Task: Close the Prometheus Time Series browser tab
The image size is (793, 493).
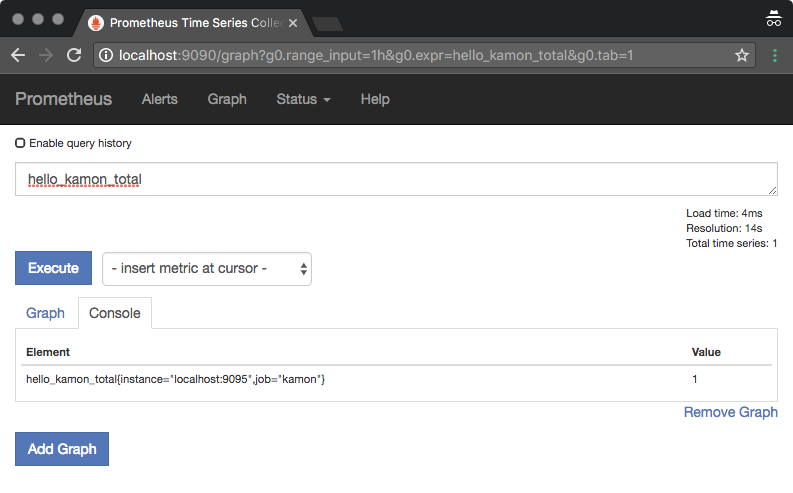Action: (x=293, y=23)
